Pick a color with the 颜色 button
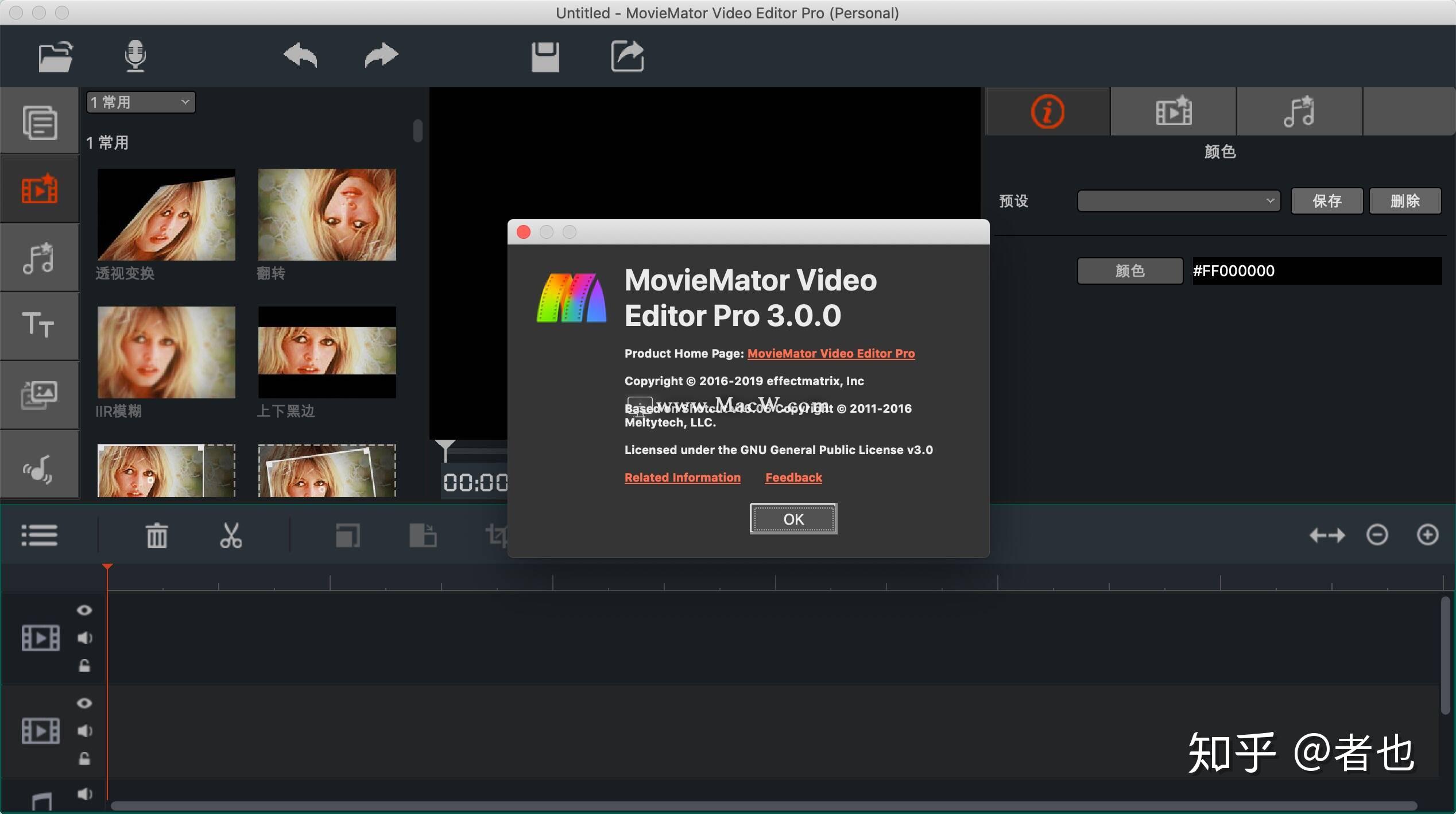 [1129, 270]
